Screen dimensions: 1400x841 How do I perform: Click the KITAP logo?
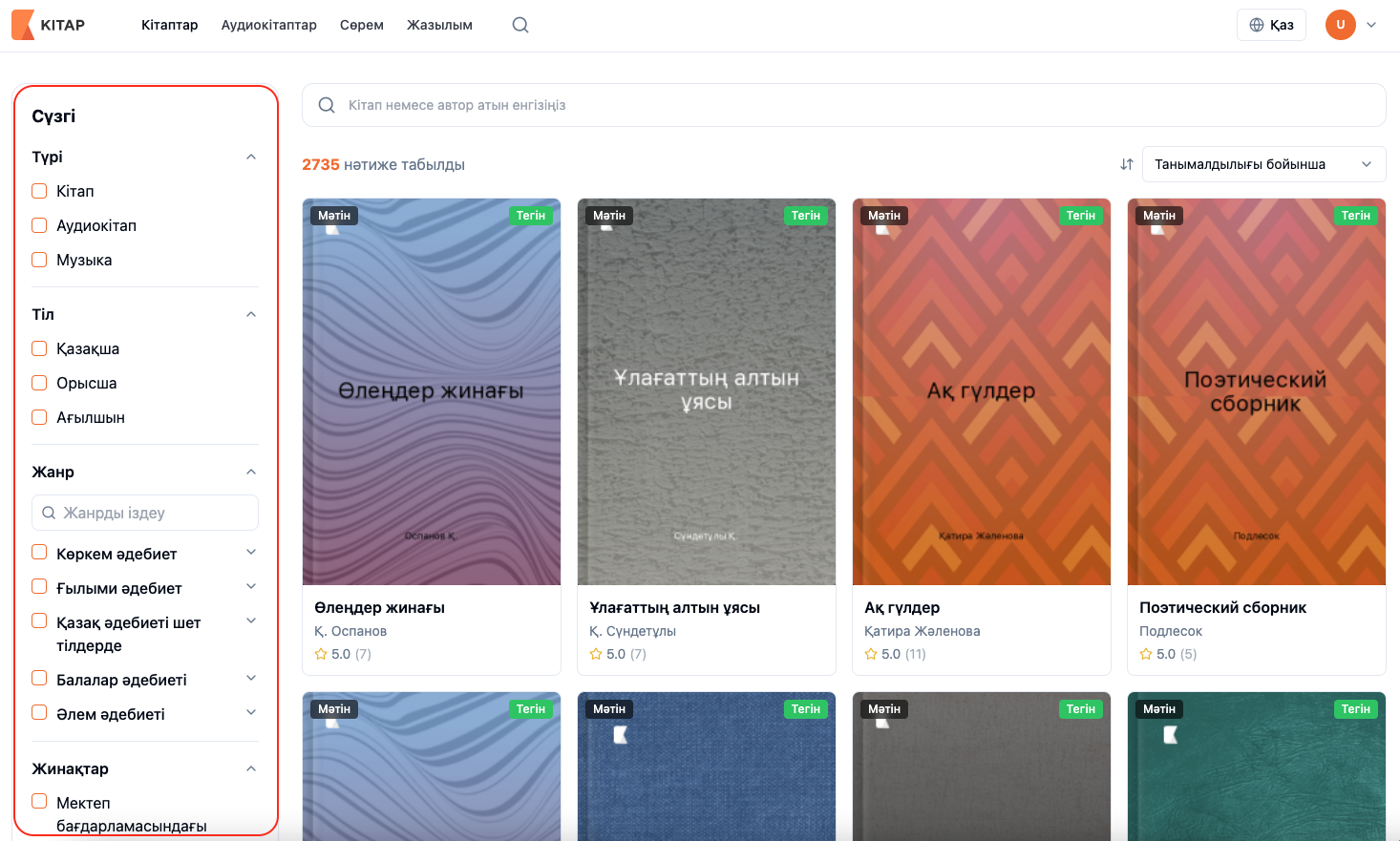pyautogui.click(x=49, y=25)
